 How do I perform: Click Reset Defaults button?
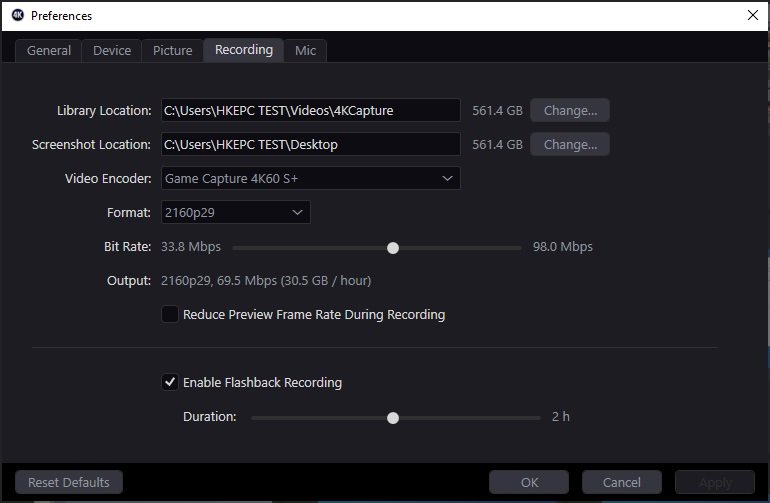pyautogui.click(x=69, y=482)
